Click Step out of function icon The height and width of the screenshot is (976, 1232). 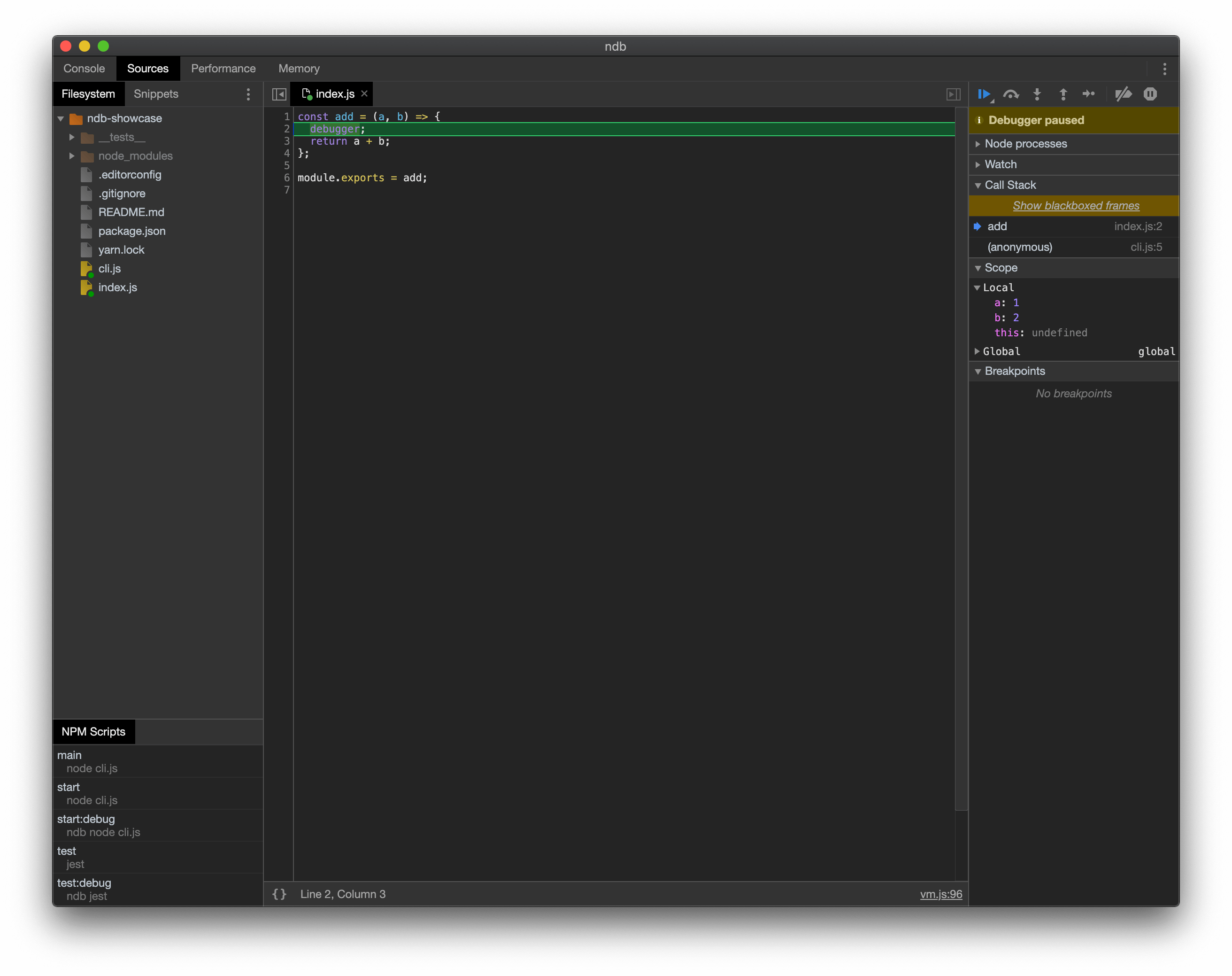click(x=1063, y=94)
